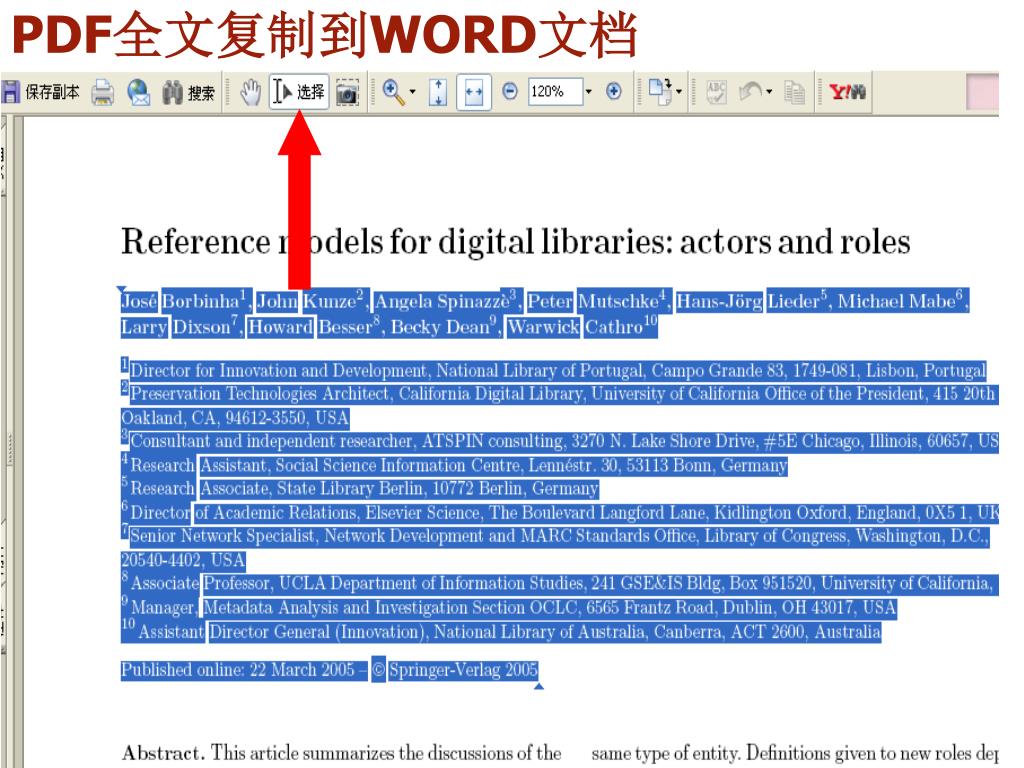Click 'Springer-Verlag 2005' text
This screenshot has height=768, width=1024.
pyautogui.click(x=463, y=670)
